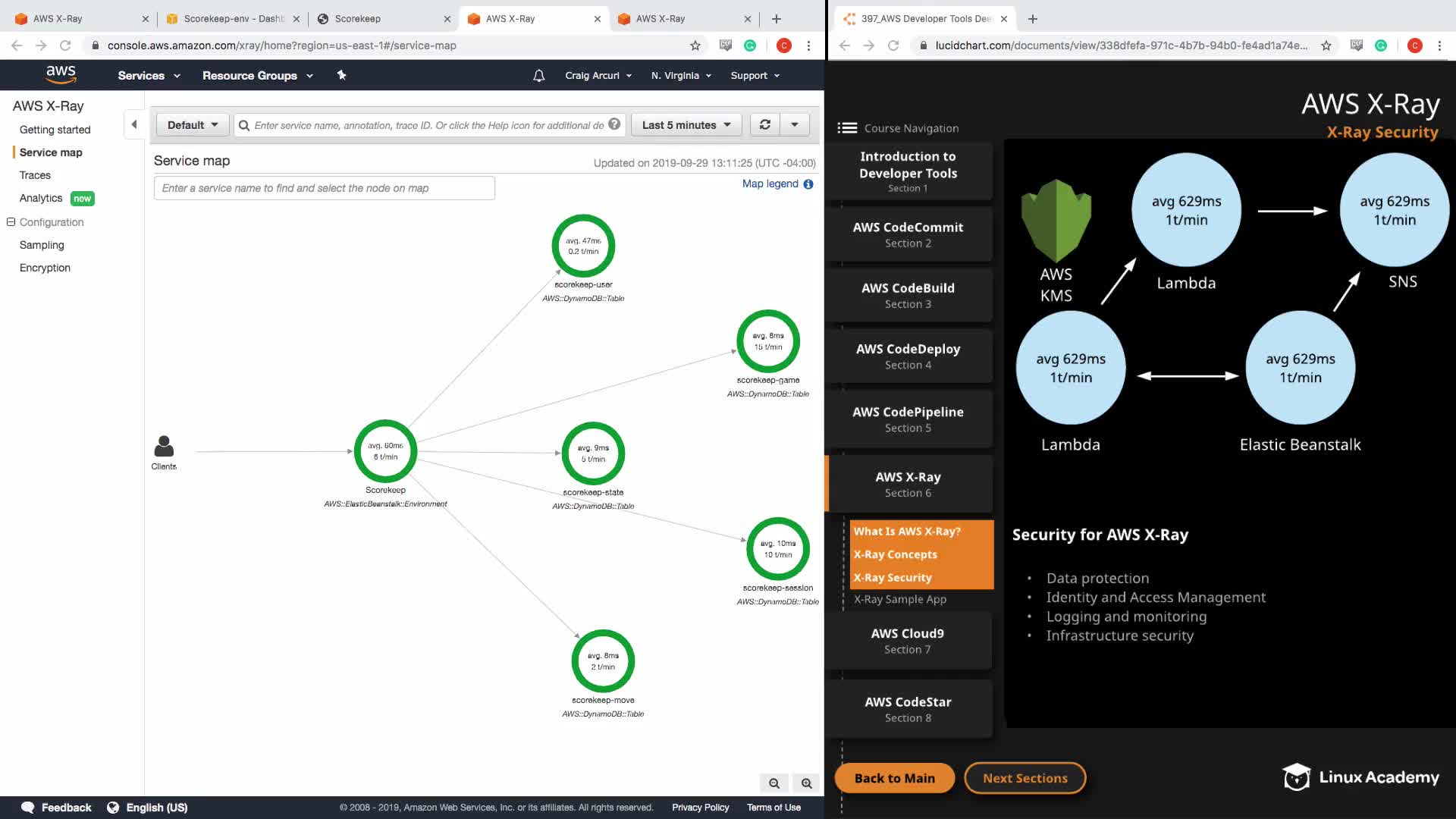Select the Scorekeep Elastic Beanstalk node

click(385, 451)
